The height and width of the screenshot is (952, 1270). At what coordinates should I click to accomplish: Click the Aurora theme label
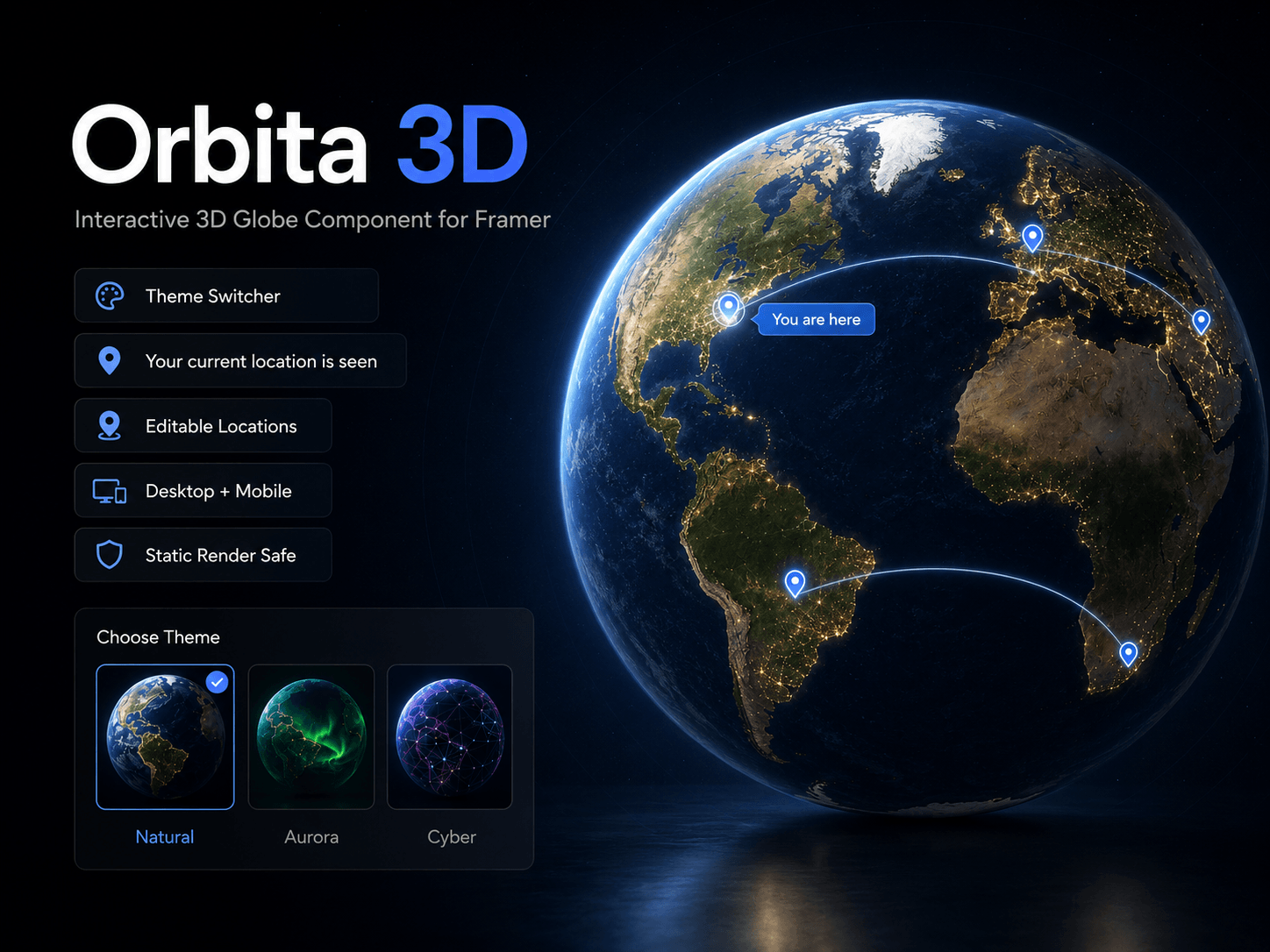click(x=311, y=837)
